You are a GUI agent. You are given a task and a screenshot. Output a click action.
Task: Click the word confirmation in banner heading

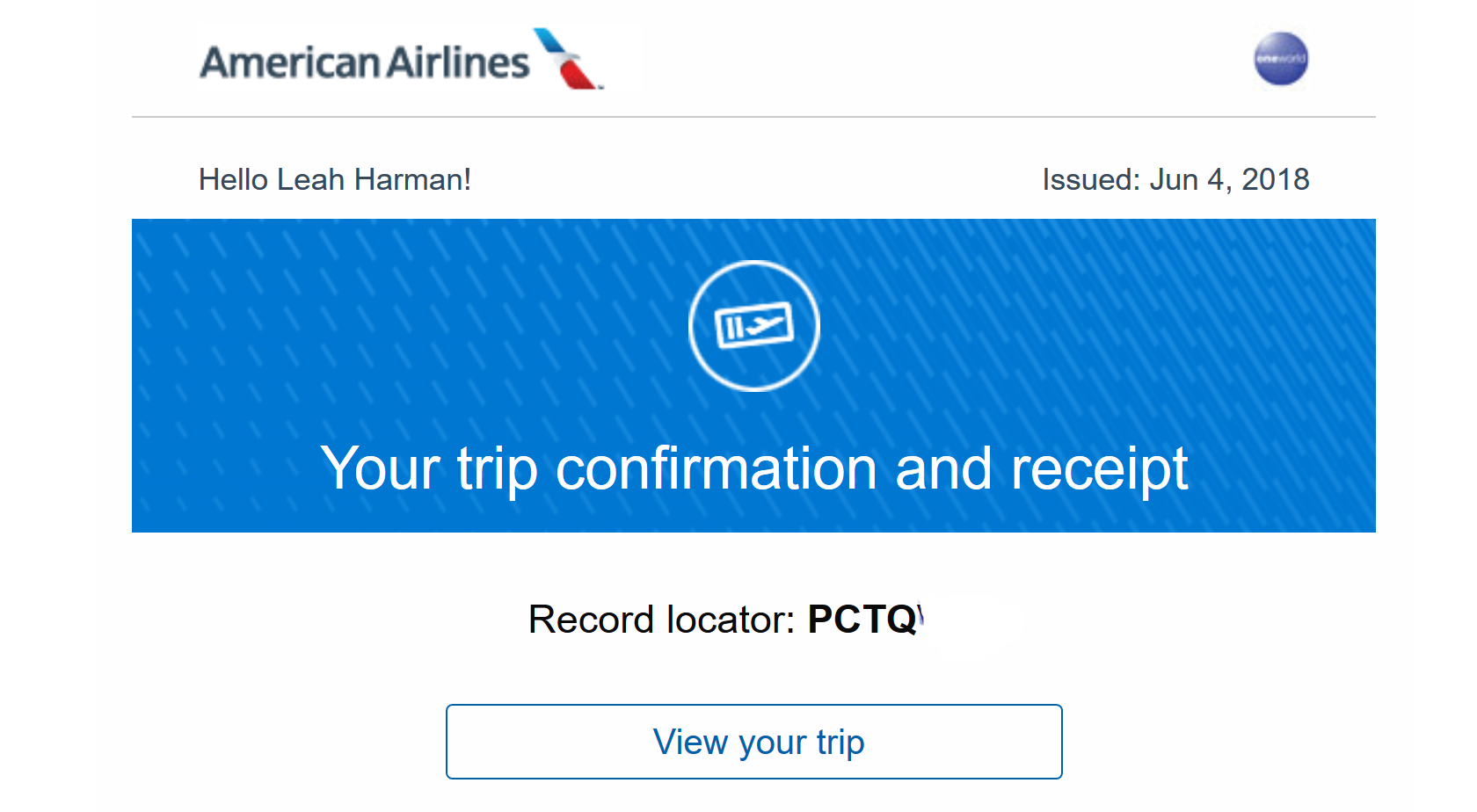[x=716, y=468]
